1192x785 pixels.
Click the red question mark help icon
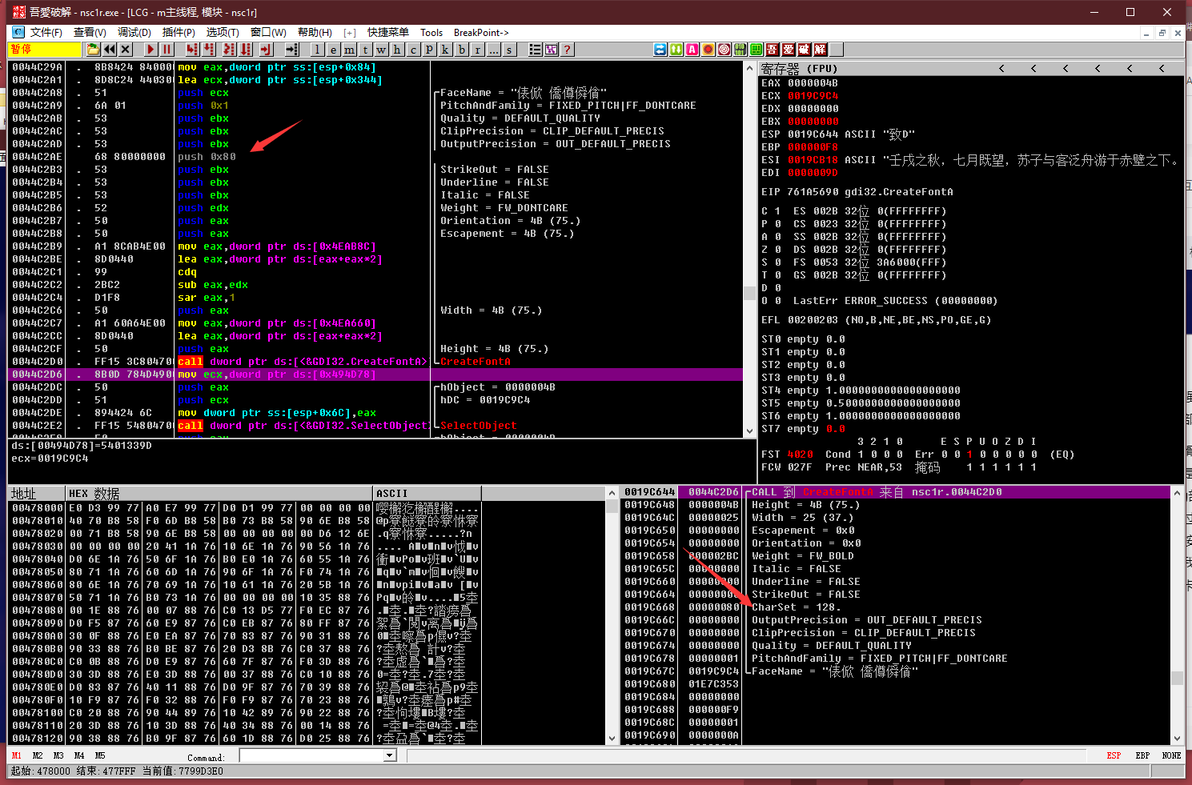[x=566, y=49]
